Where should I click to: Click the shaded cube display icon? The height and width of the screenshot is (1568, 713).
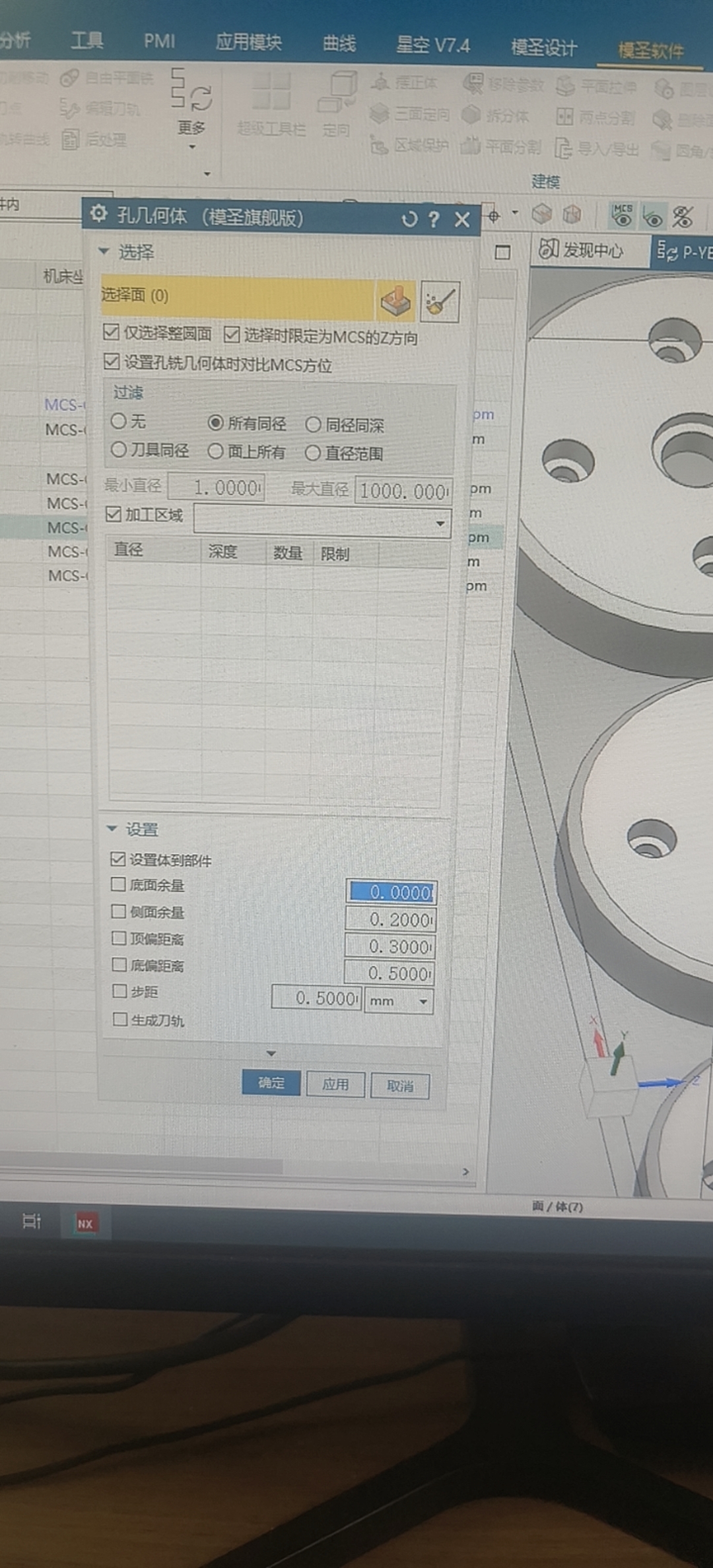542,214
